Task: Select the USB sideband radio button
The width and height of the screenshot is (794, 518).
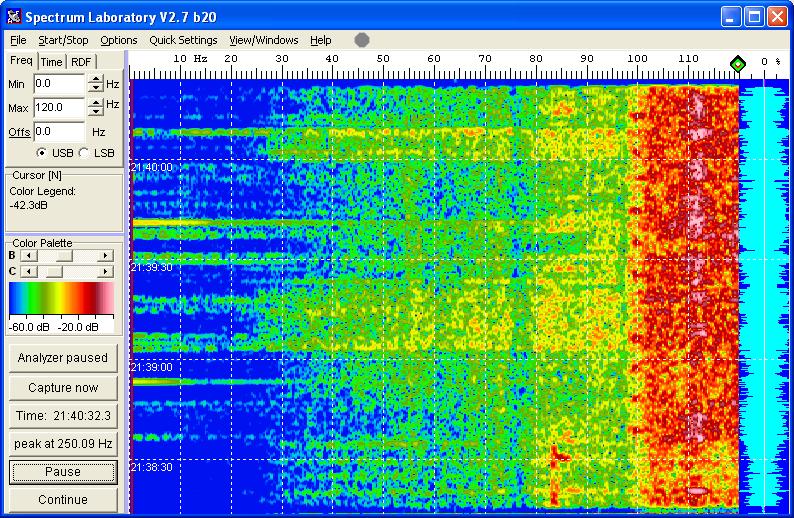Action: point(41,153)
